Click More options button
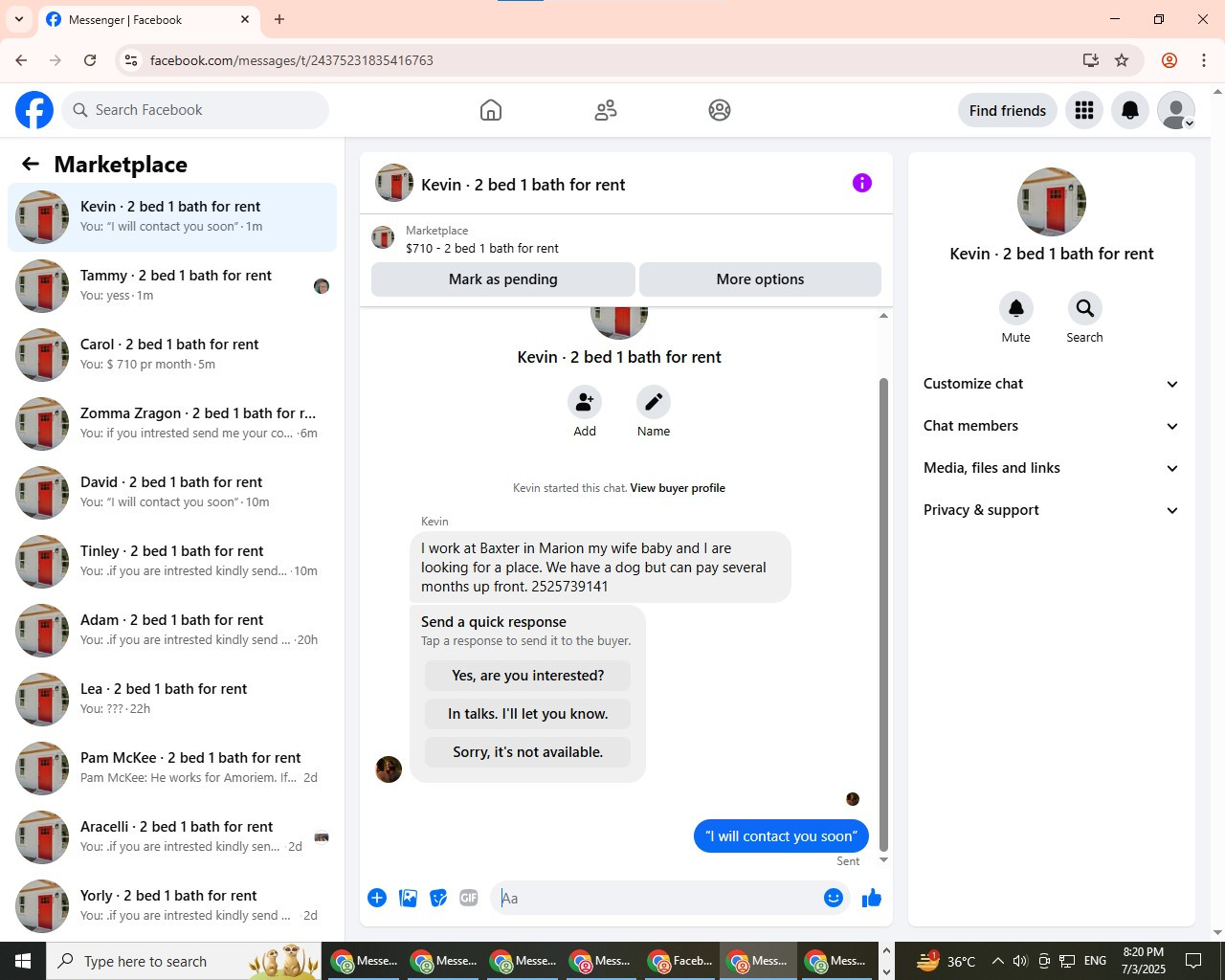The width and height of the screenshot is (1225, 980). click(760, 279)
